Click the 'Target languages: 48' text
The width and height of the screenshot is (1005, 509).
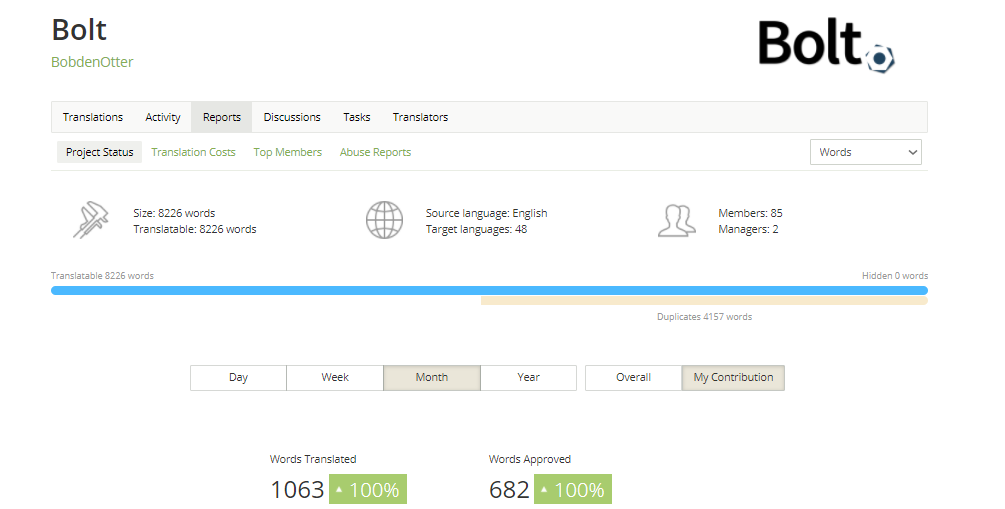click(476, 229)
